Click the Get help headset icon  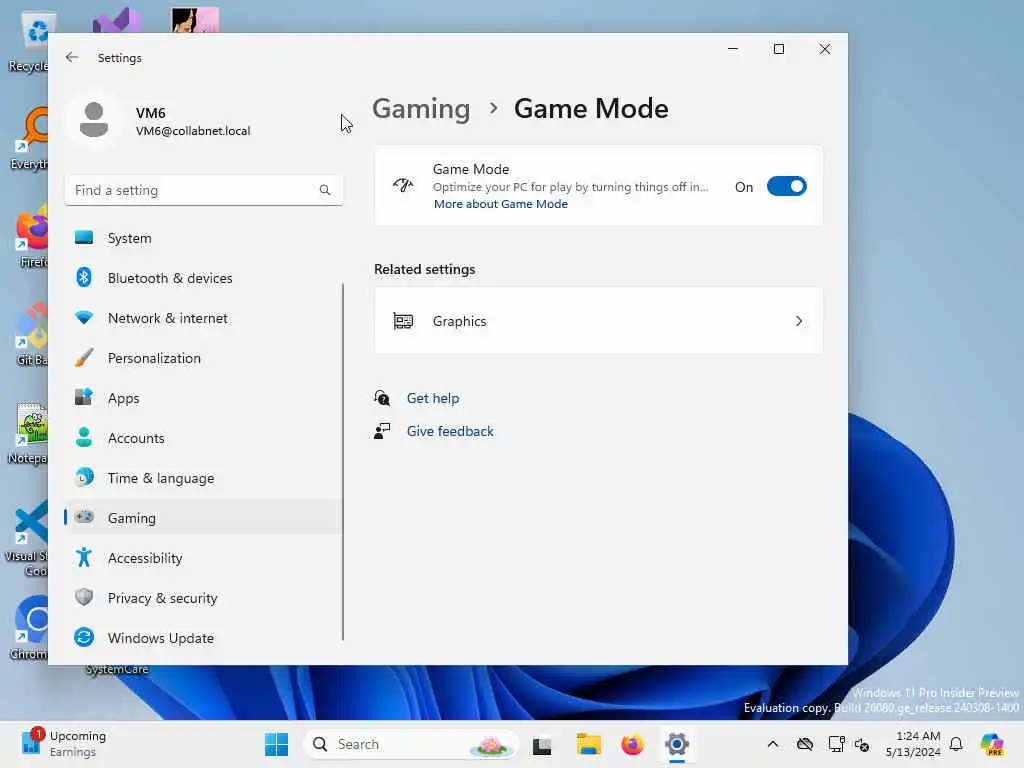click(382, 398)
